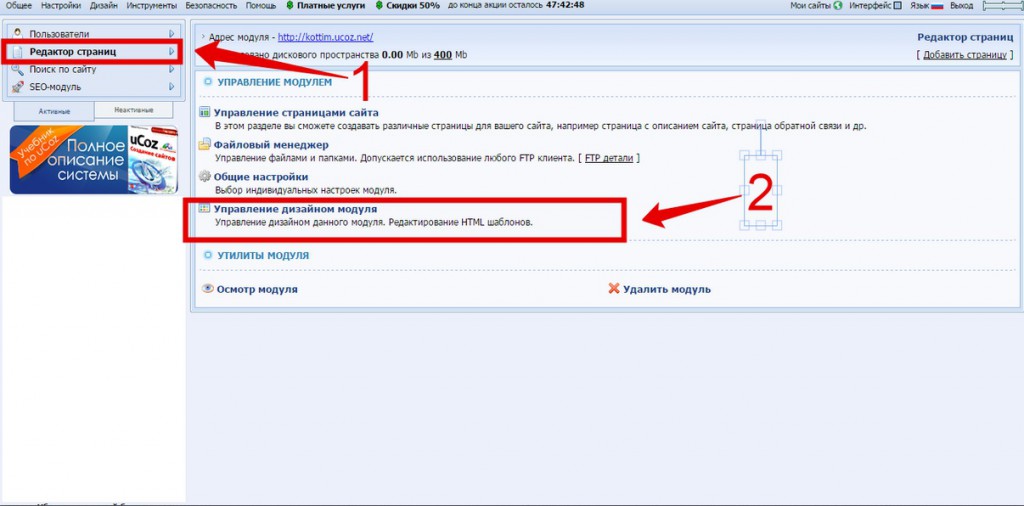Image resolution: width=1024 pixels, height=506 pixels.
Task: Expand the SEO-module arrow
Action: pos(171,87)
